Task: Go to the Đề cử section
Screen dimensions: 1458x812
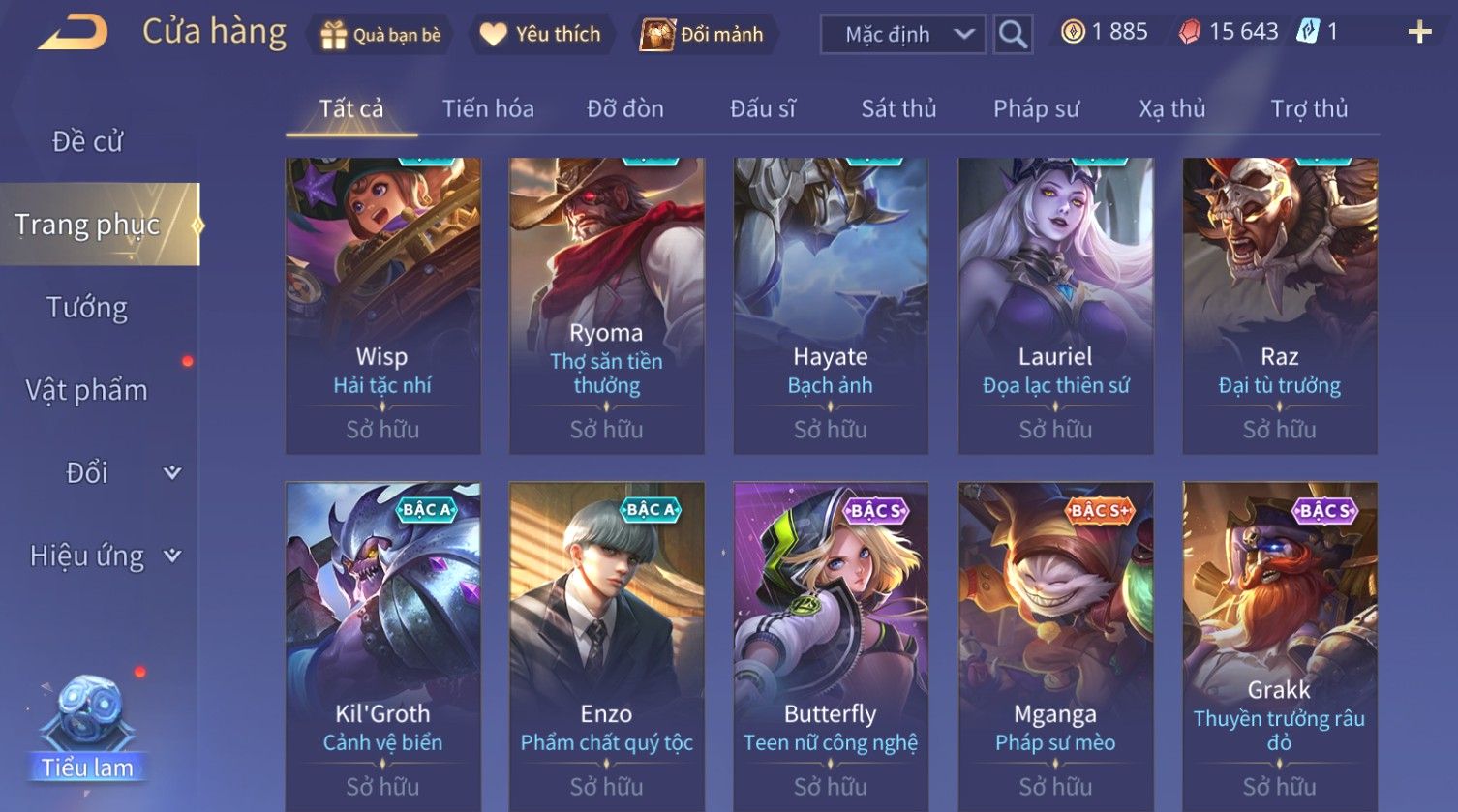Action: (x=87, y=141)
